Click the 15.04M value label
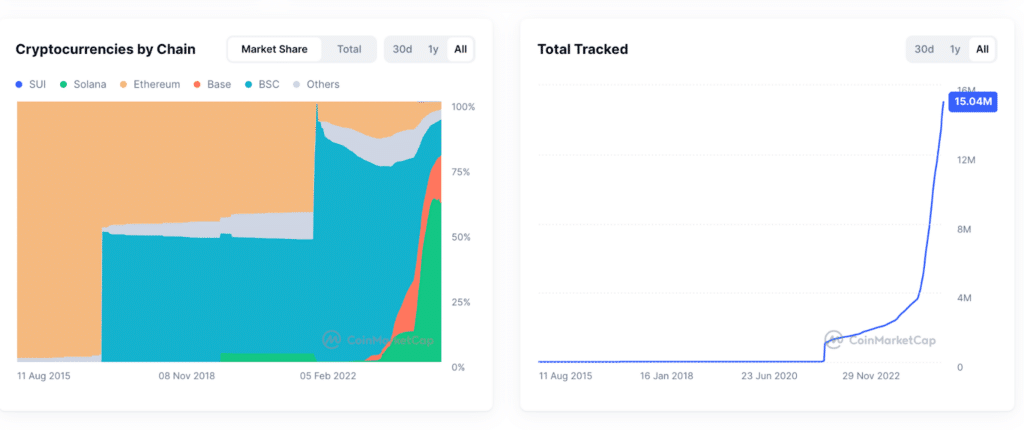 tap(973, 102)
